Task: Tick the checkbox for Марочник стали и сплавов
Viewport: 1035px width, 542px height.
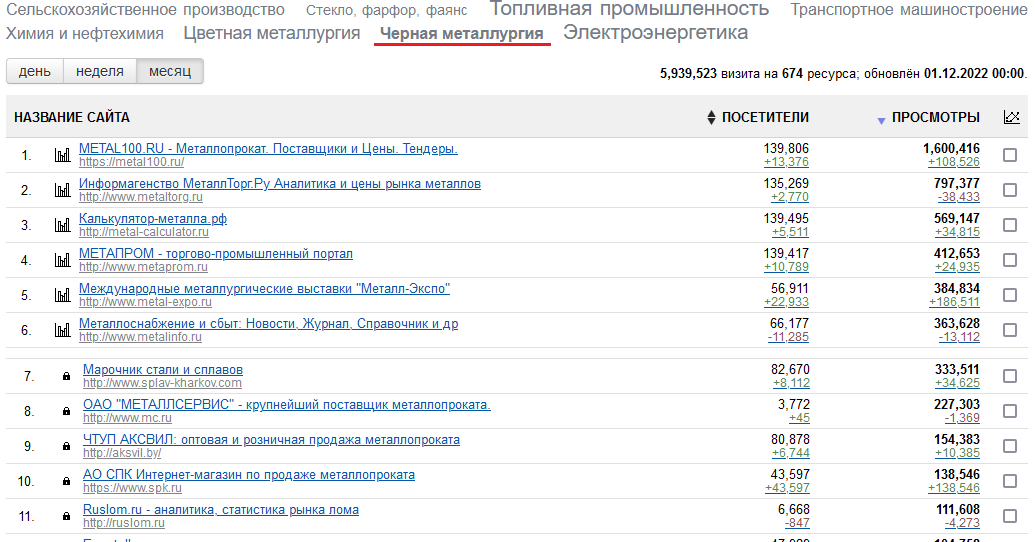Action: point(1009,376)
